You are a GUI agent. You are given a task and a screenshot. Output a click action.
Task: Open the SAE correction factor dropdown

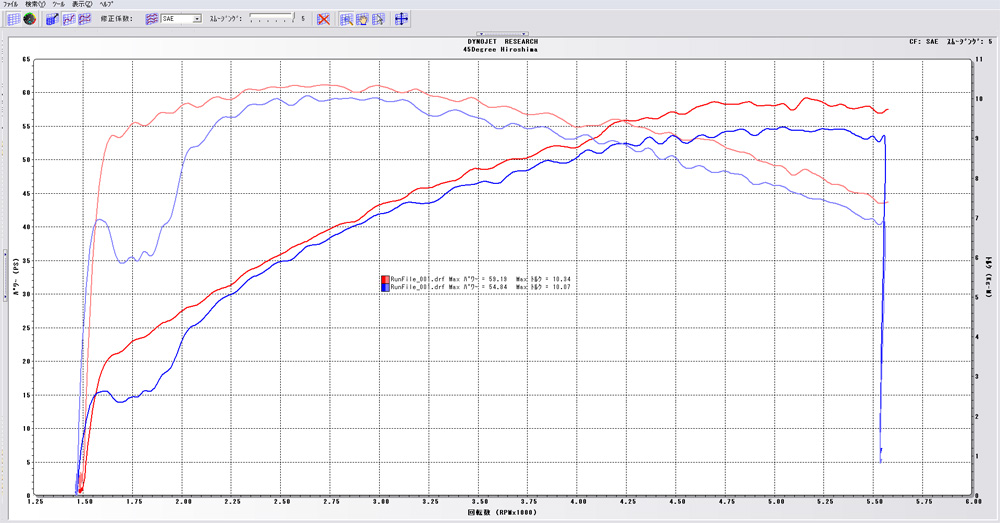[197, 18]
